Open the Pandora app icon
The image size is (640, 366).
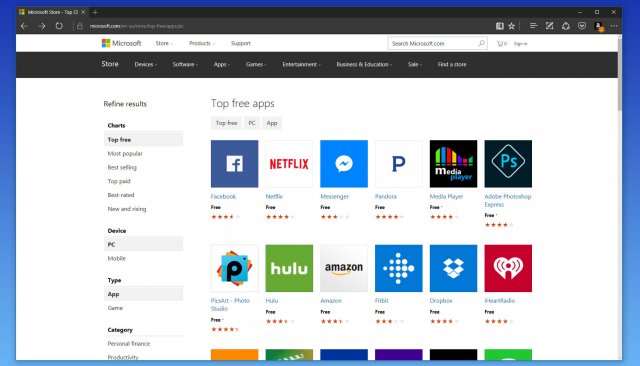pos(399,164)
